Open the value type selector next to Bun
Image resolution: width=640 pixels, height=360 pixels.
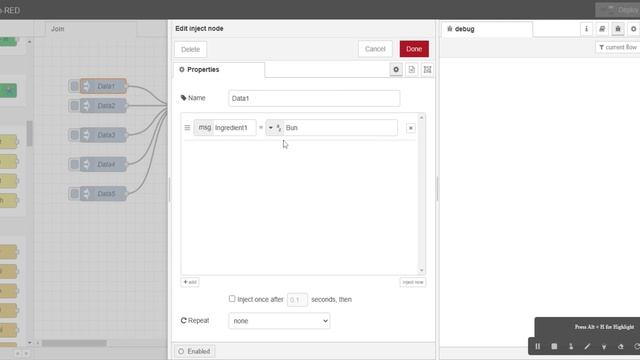coord(274,128)
